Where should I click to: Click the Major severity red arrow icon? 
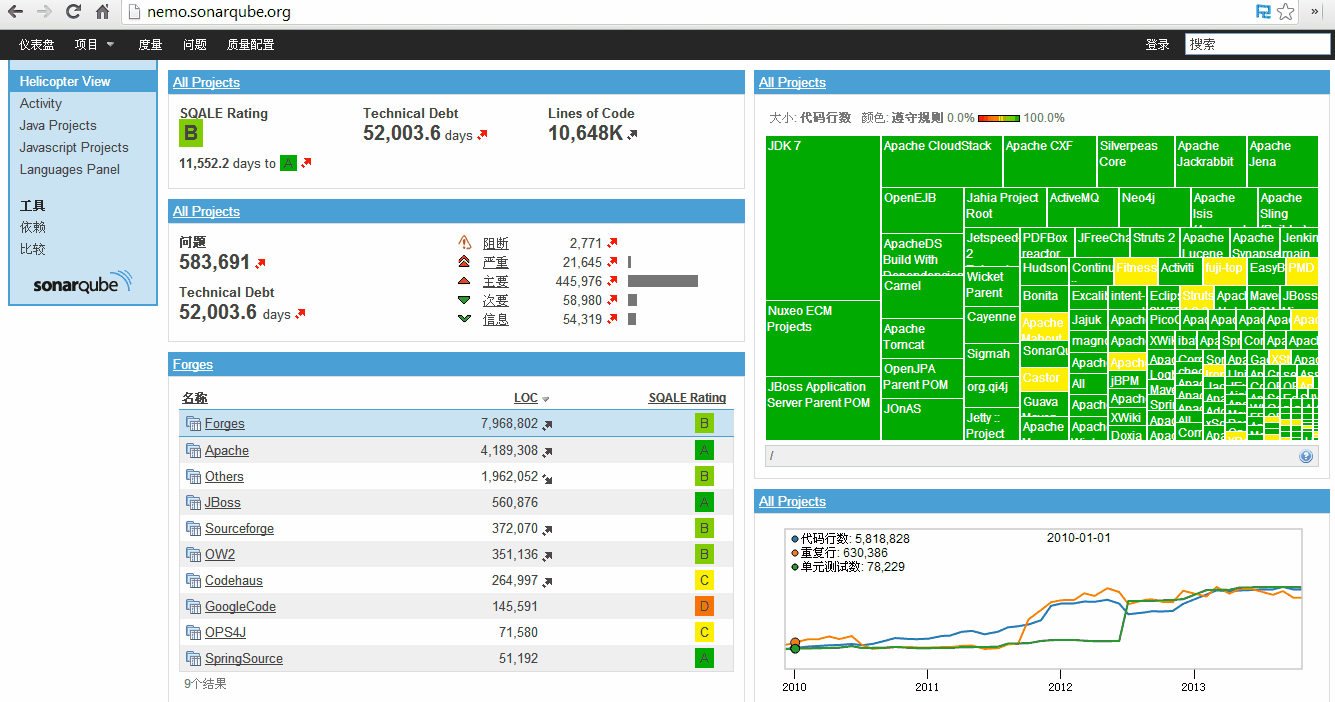[x=464, y=281]
